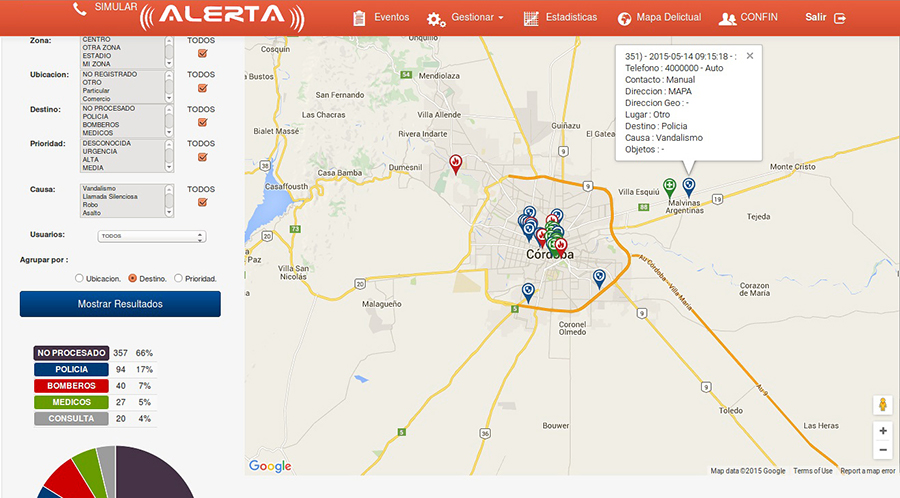Open the CONFIN menu label
The width and height of the screenshot is (900, 498).
(x=759, y=17)
